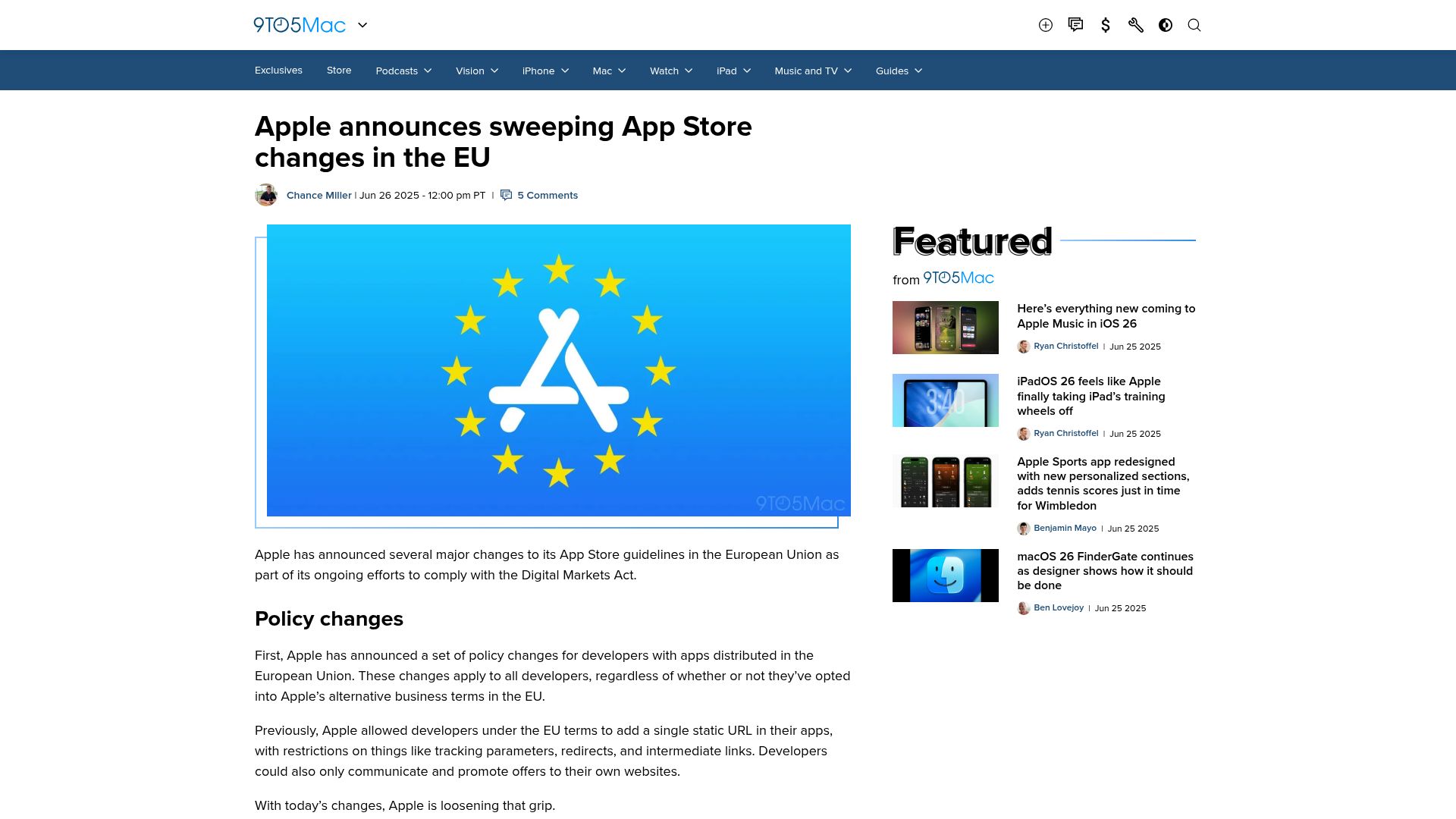Open the Apple Music iOS 26 article thumbnail
The width and height of the screenshot is (1456, 819).
point(946,328)
